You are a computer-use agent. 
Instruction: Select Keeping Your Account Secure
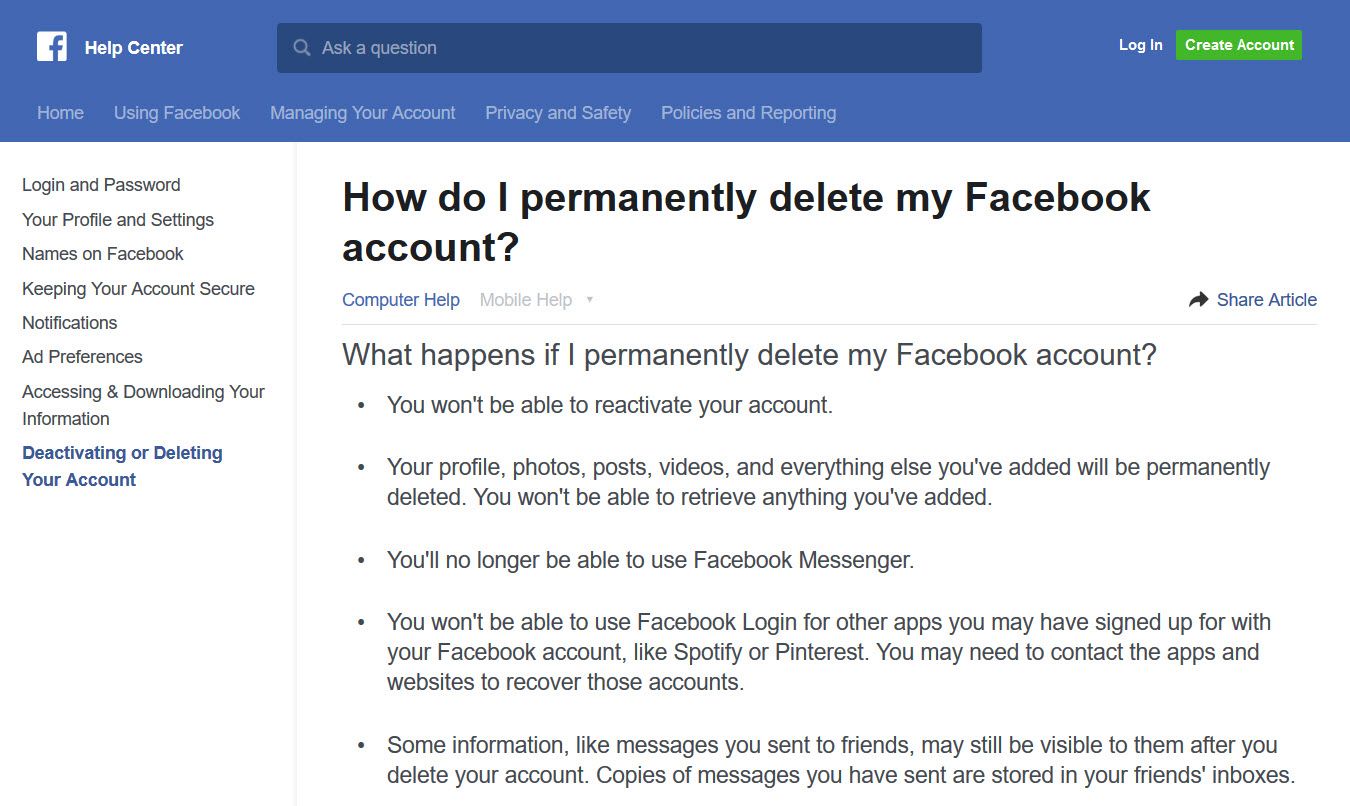138,288
